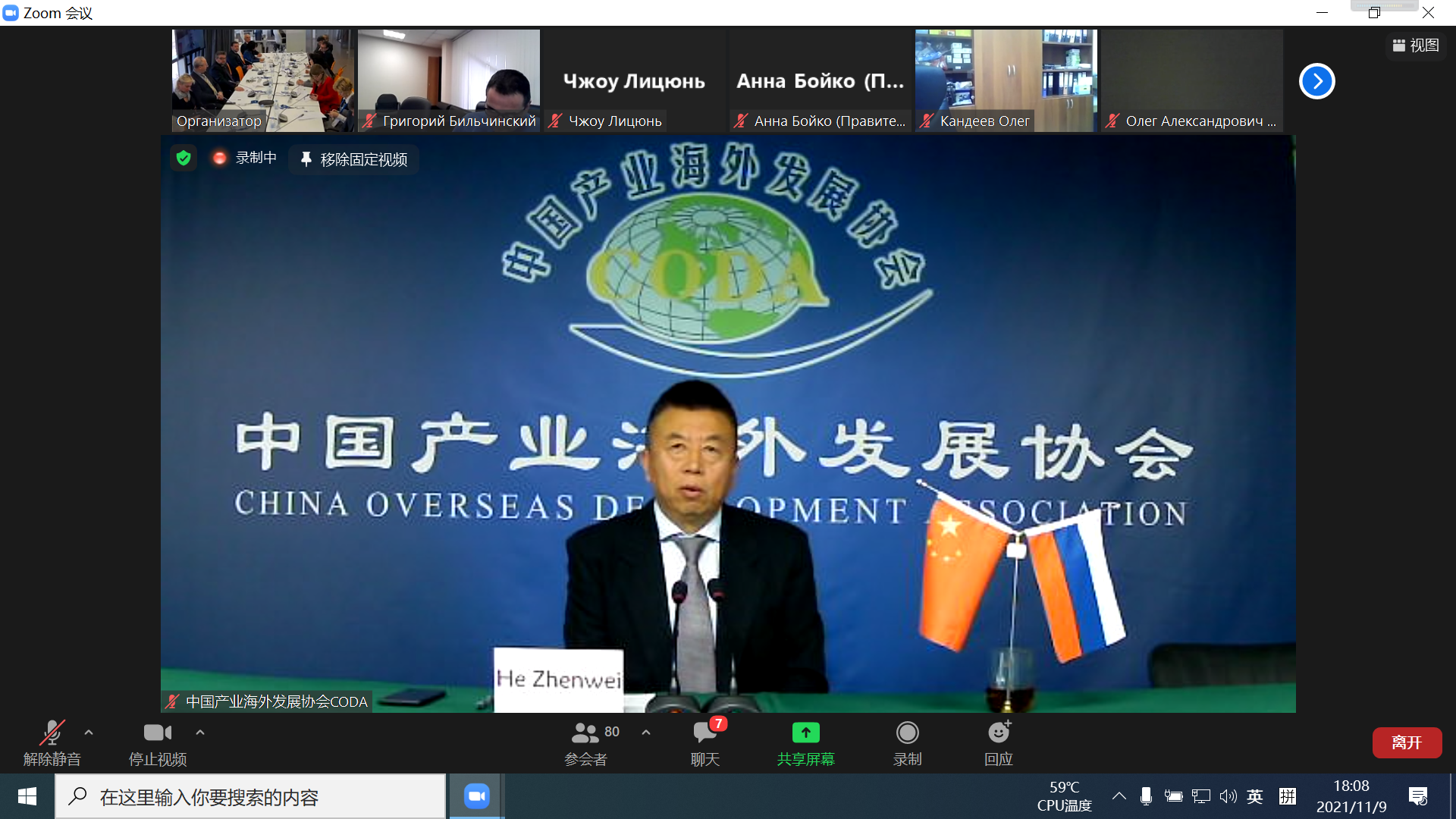Start screen sharing 共享屏幕

(x=805, y=743)
